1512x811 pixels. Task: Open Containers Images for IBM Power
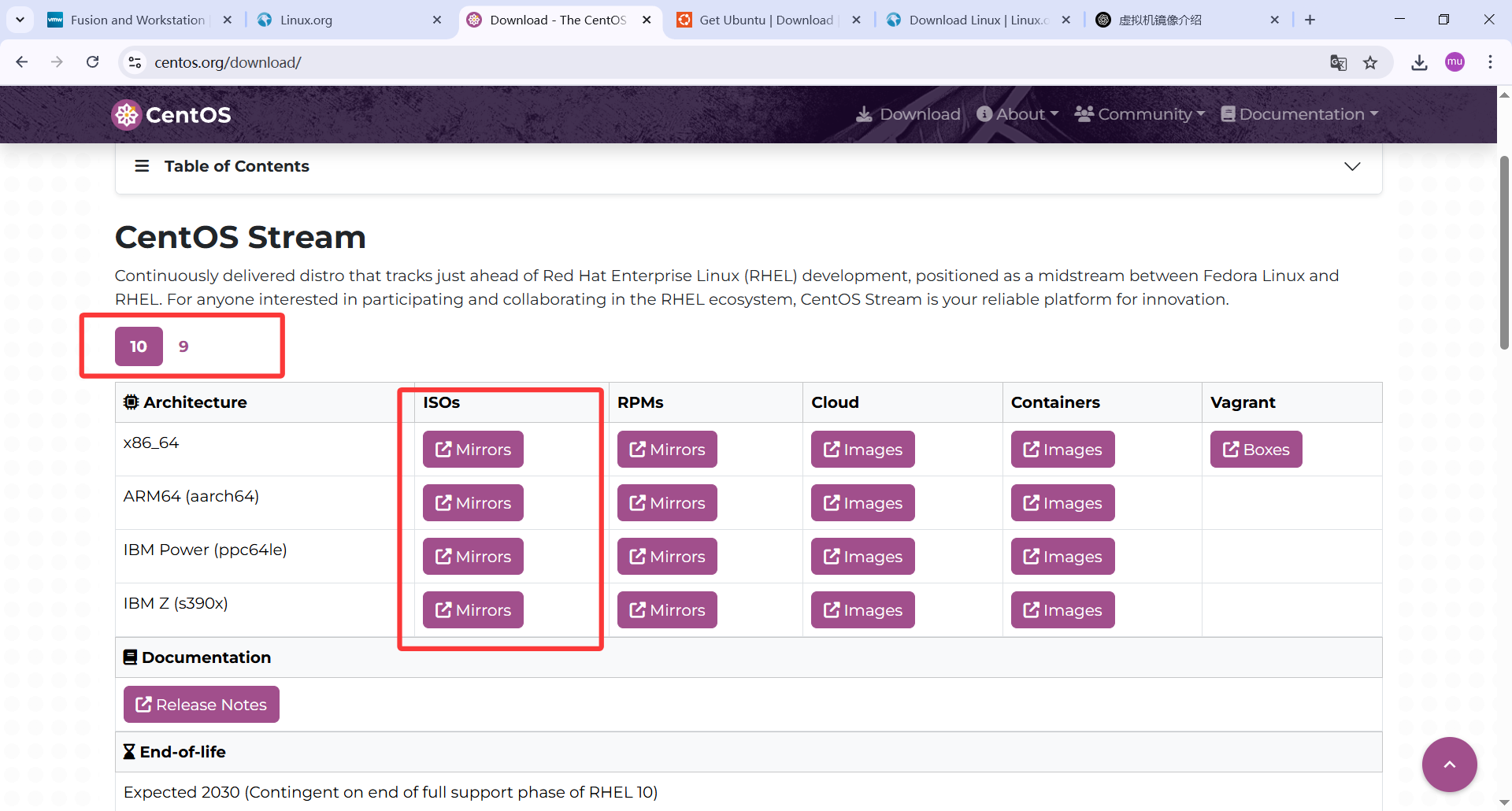click(x=1062, y=557)
